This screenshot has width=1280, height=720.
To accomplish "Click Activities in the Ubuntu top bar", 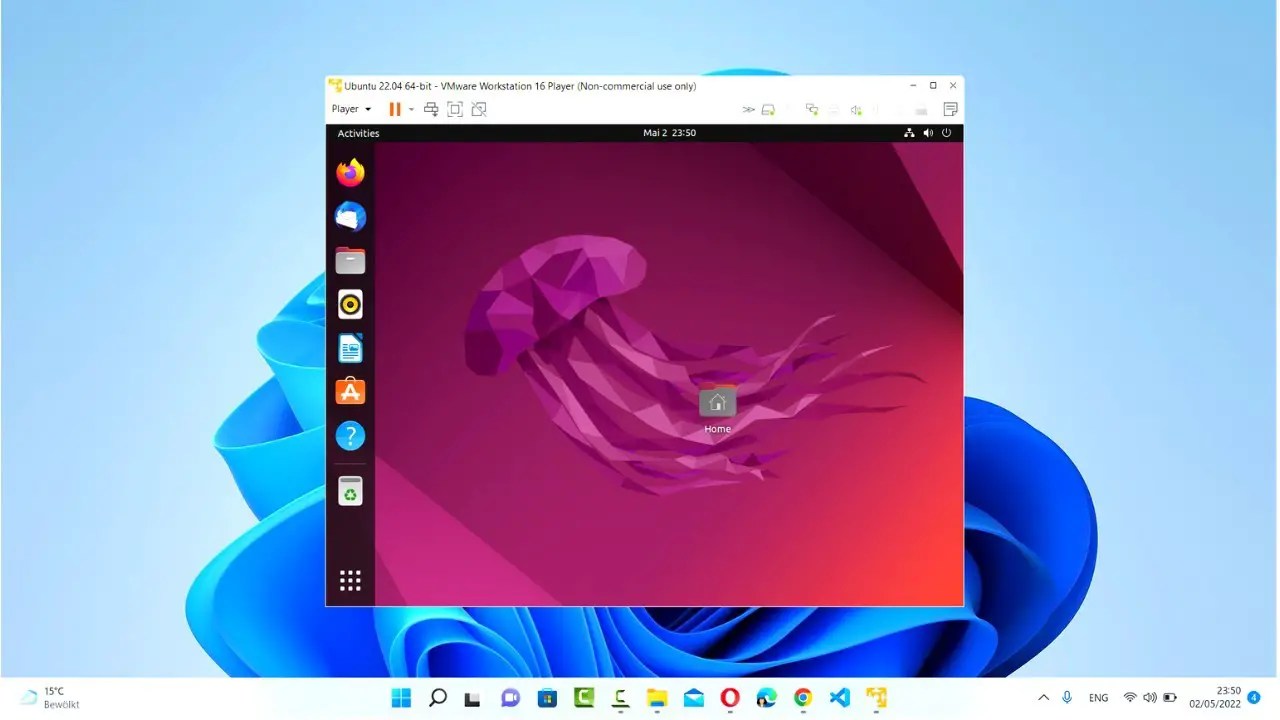I will 357,133.
